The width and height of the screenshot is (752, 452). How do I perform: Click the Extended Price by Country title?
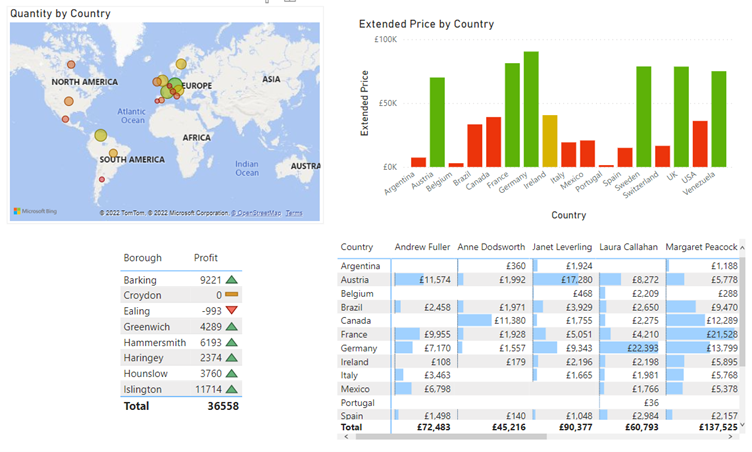coord(426,24)
